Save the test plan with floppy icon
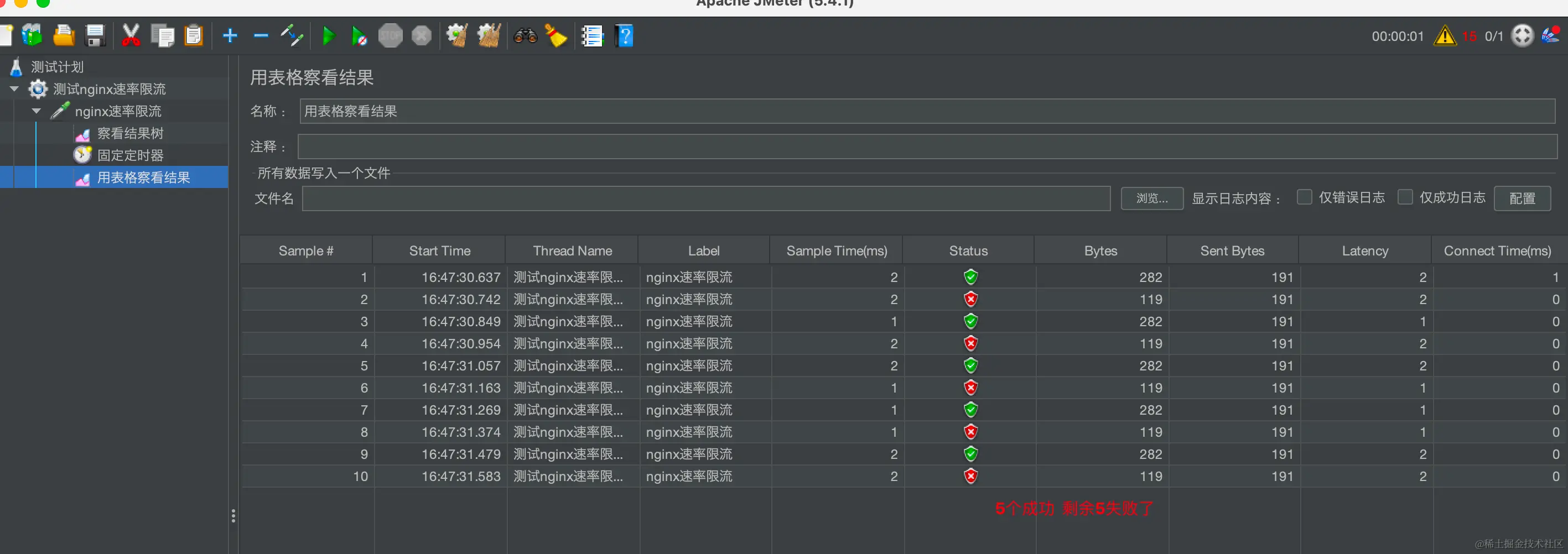 point(95,36)
